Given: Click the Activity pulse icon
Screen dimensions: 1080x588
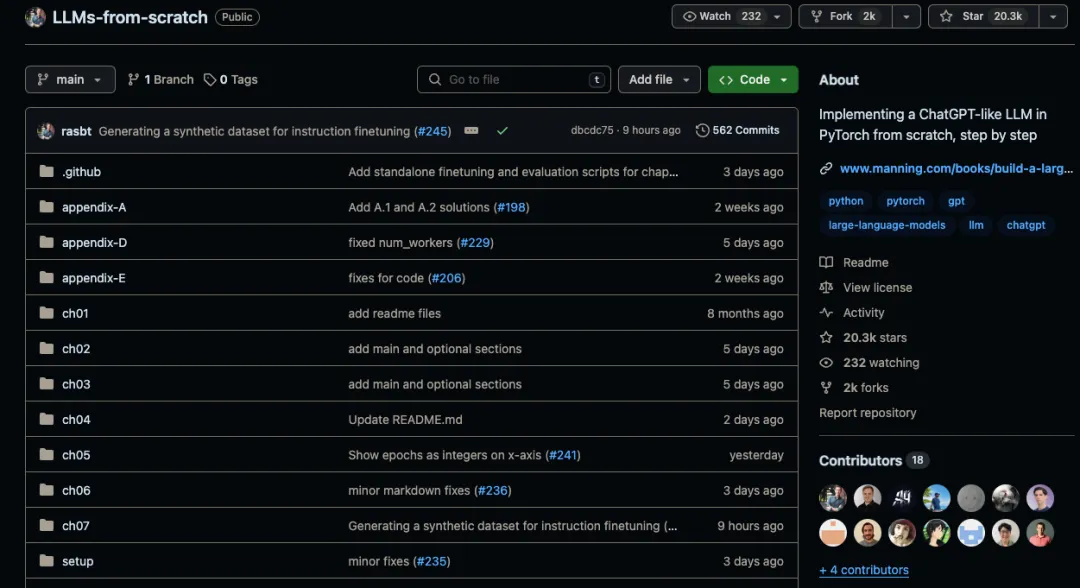Looking at the screenshot, I should [826, 312].
